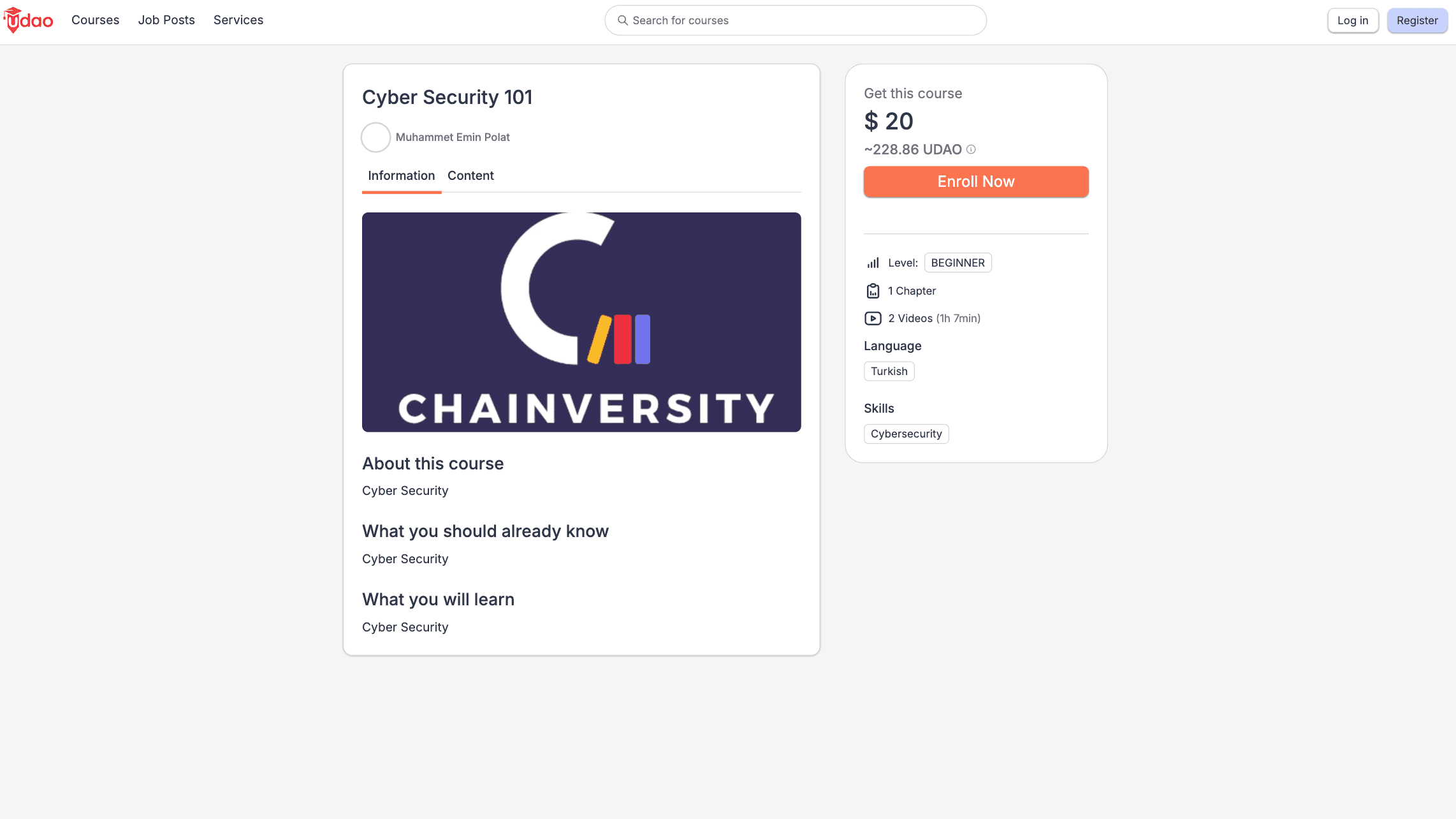
Task: Click the Register button
Action: [x=1417, y=20]
